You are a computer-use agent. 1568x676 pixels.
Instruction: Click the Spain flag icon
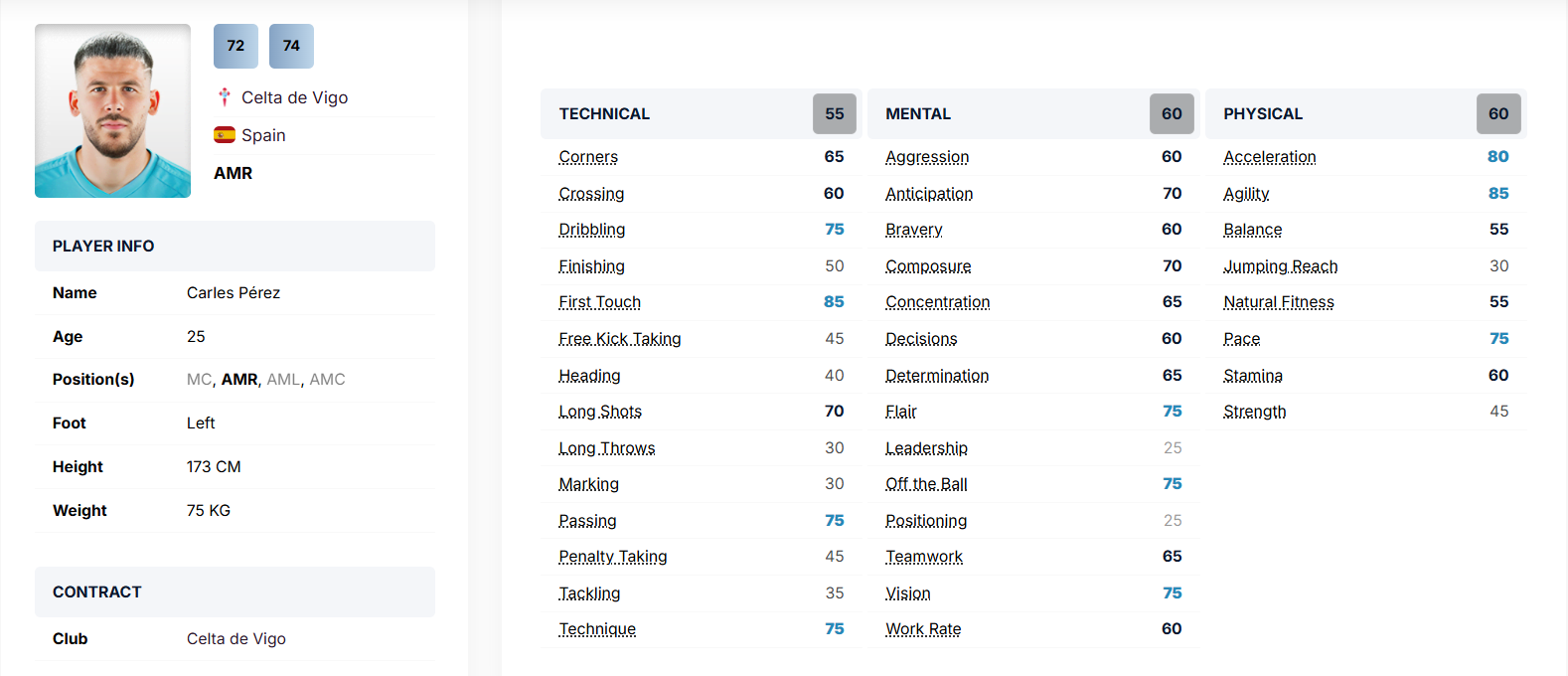coord(225,135)
